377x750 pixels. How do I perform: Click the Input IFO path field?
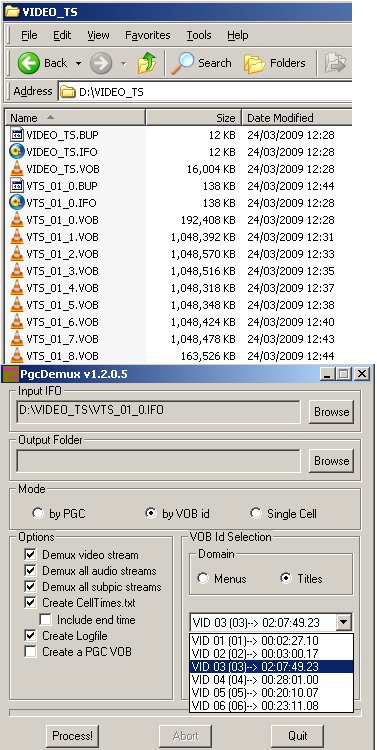point(158,412)
